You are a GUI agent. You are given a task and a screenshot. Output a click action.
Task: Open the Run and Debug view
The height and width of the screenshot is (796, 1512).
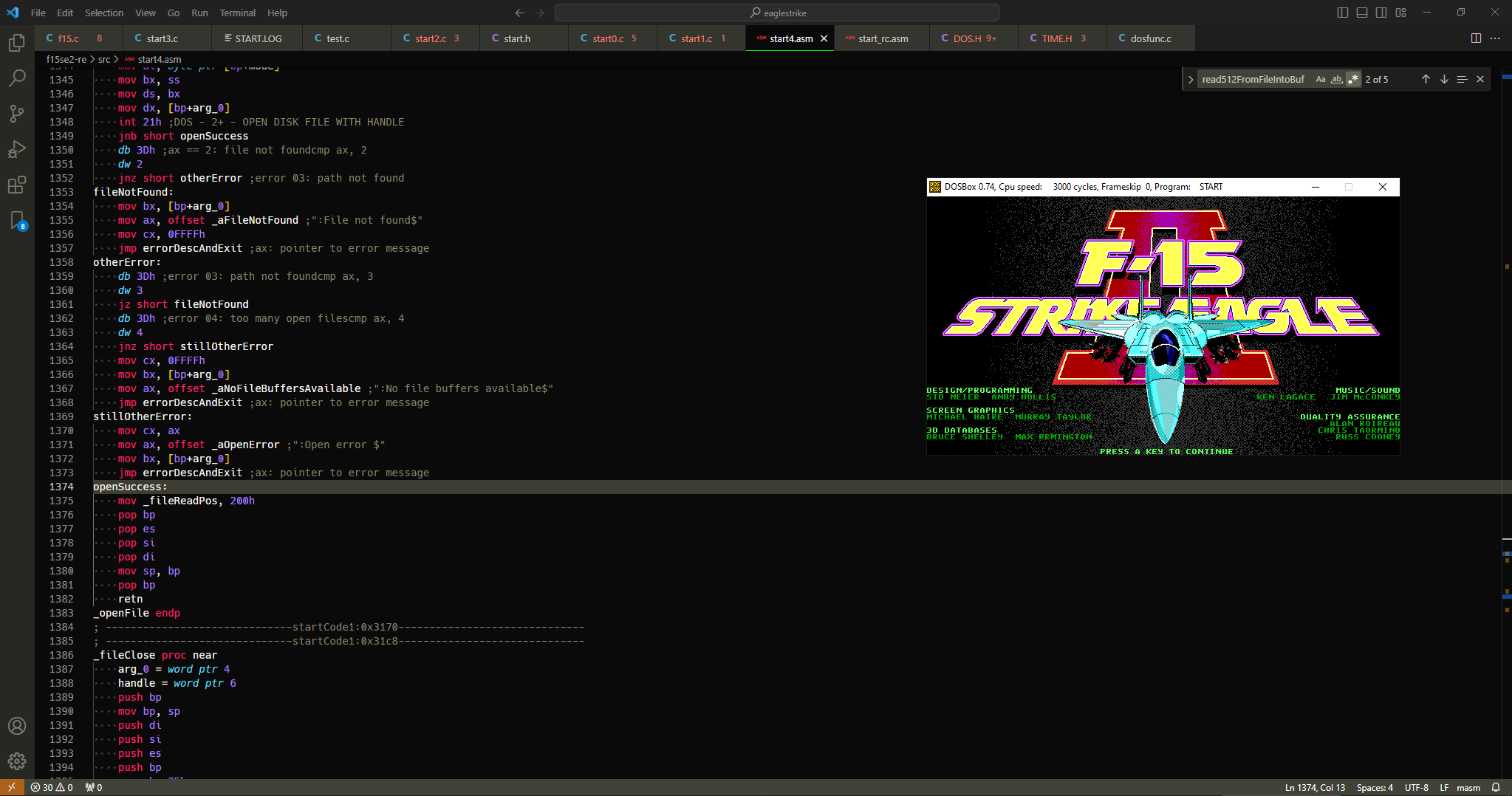click(17, 149)
